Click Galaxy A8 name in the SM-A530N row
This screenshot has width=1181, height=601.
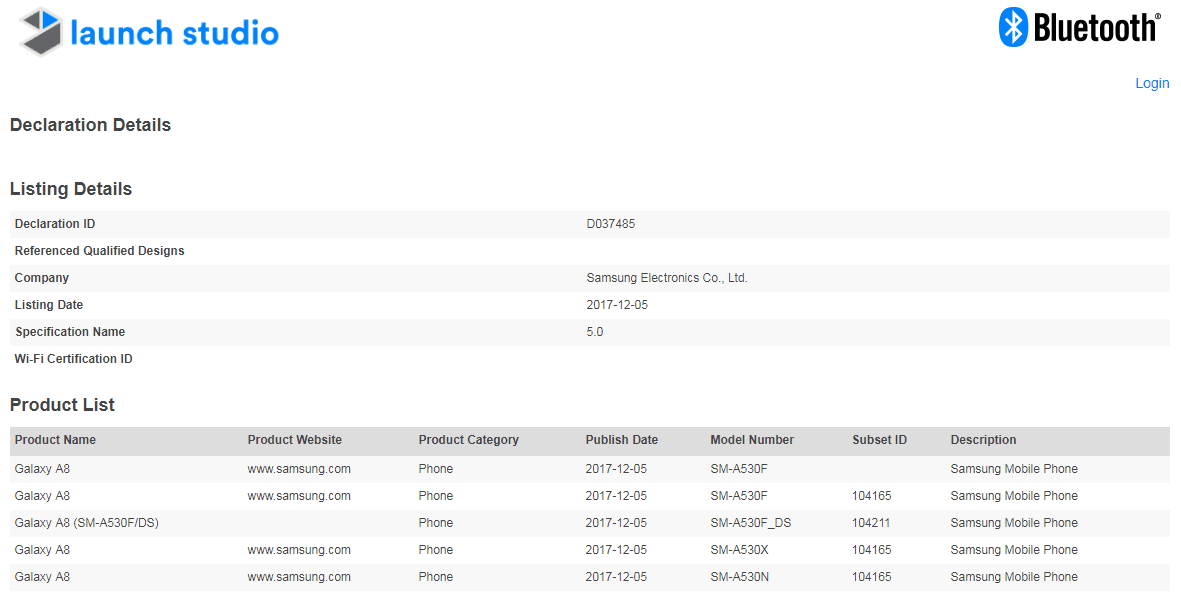[42, 577]
